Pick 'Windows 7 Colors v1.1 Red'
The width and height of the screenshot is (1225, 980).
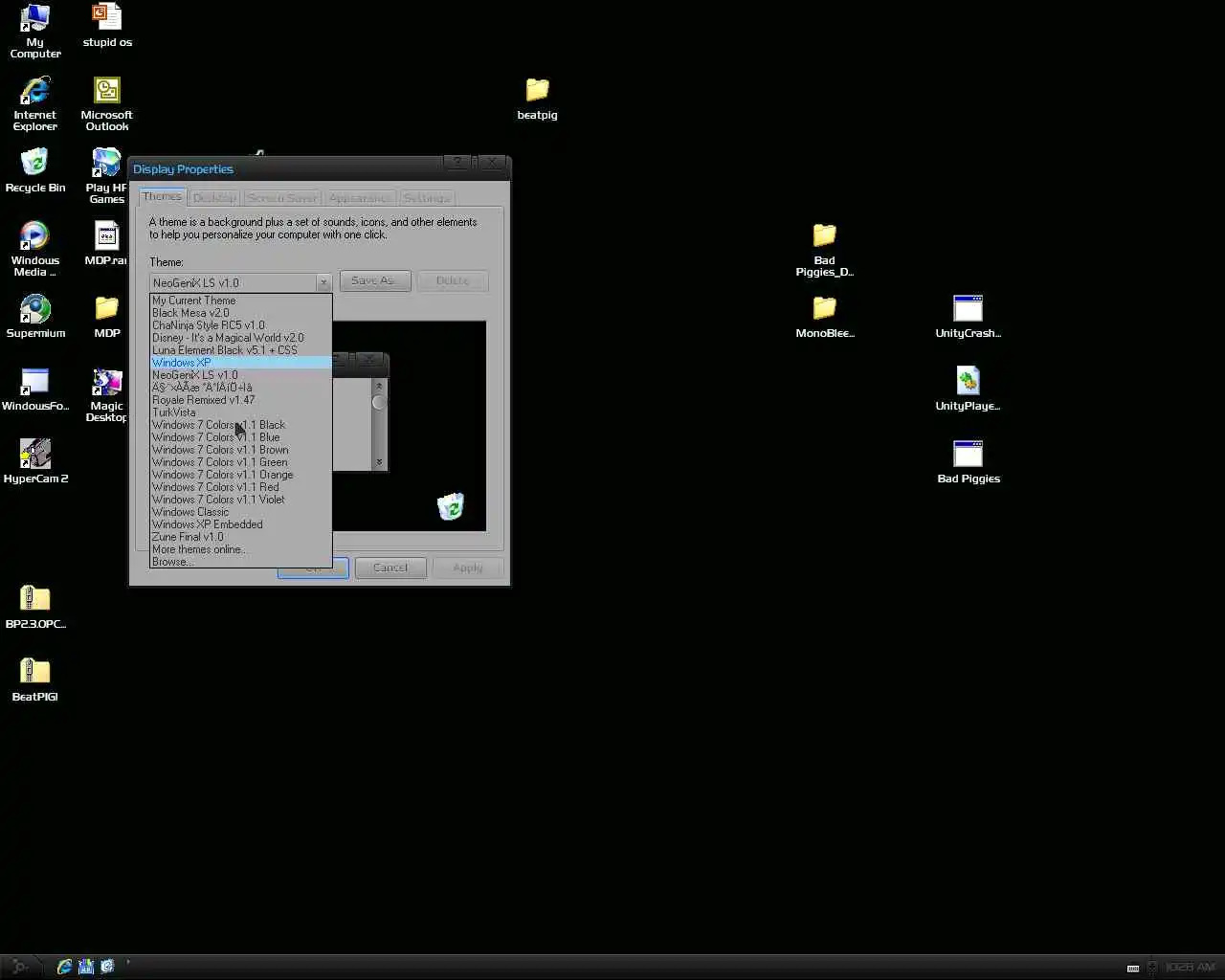[241, 487]
